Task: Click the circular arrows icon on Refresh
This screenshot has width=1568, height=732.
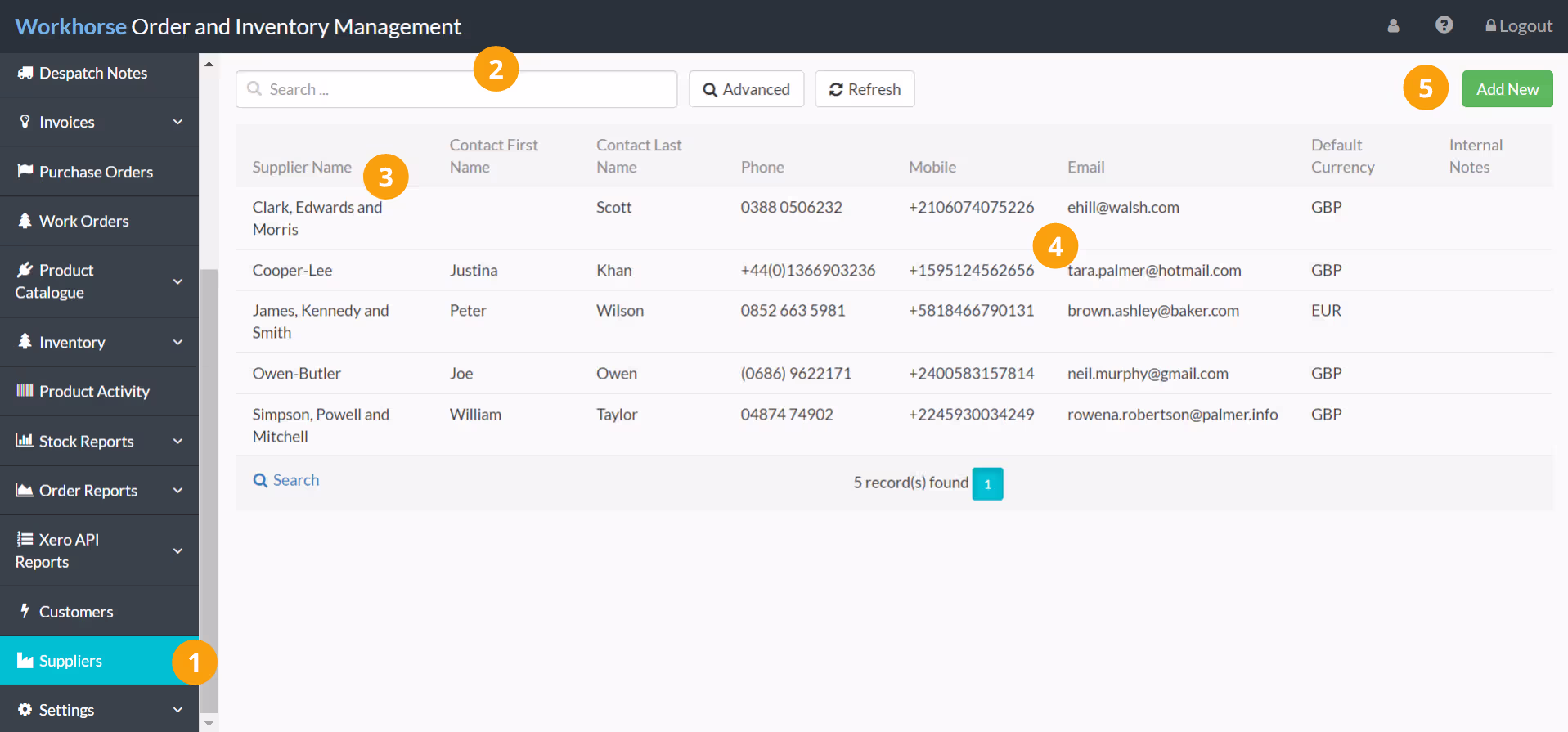Action: [836, 89]
